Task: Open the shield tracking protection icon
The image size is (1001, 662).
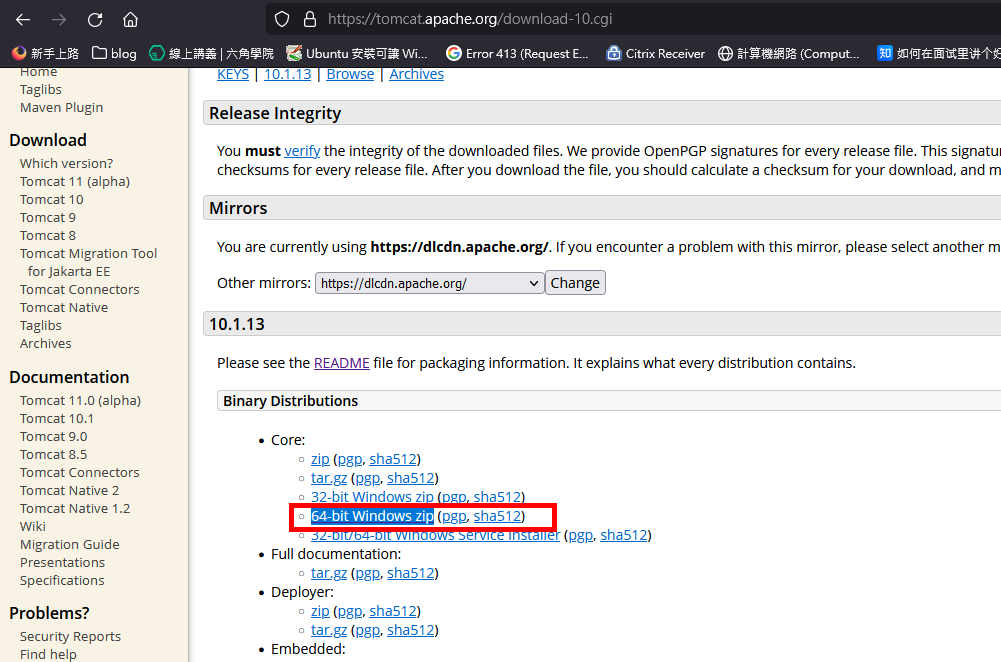Action: (x=282, y=19)
